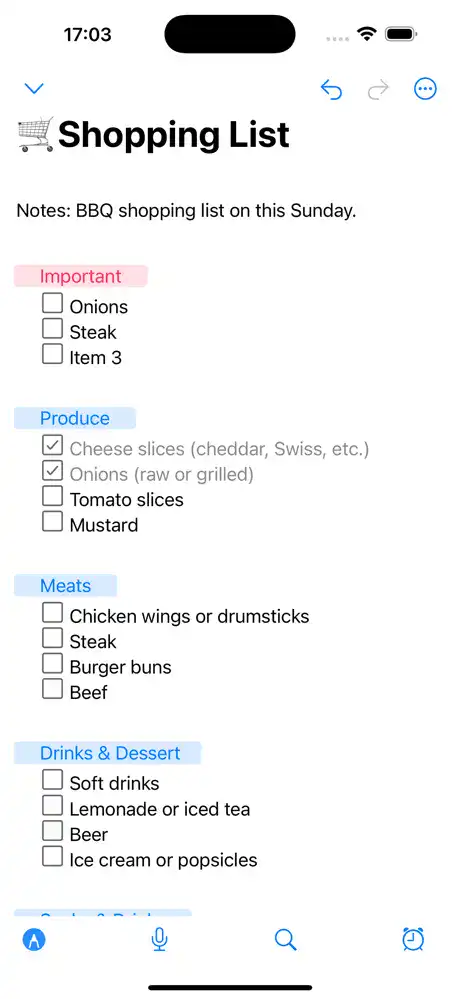Check the Onions box under Important
This screenshot has height=999, width=460.
click(52, 303)
